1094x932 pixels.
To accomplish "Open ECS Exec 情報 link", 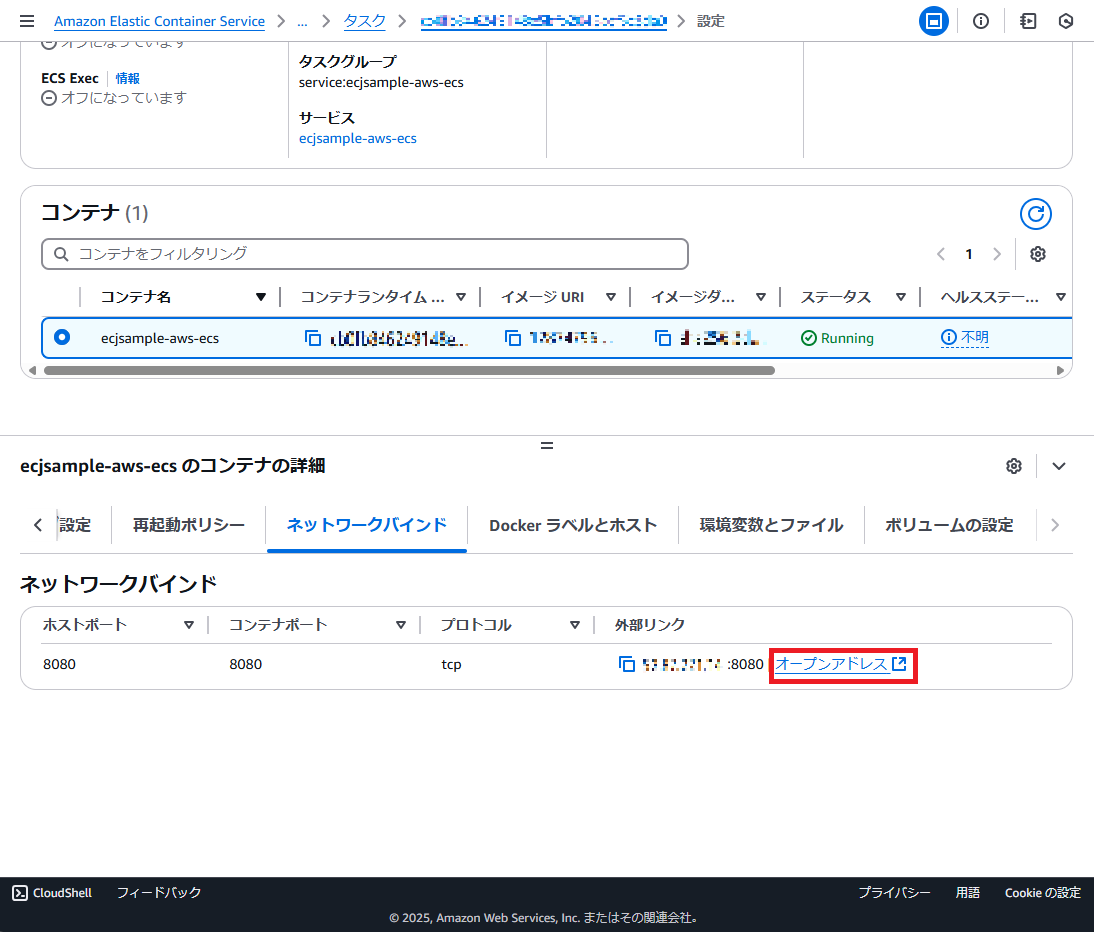I will (x=128, y=78).
